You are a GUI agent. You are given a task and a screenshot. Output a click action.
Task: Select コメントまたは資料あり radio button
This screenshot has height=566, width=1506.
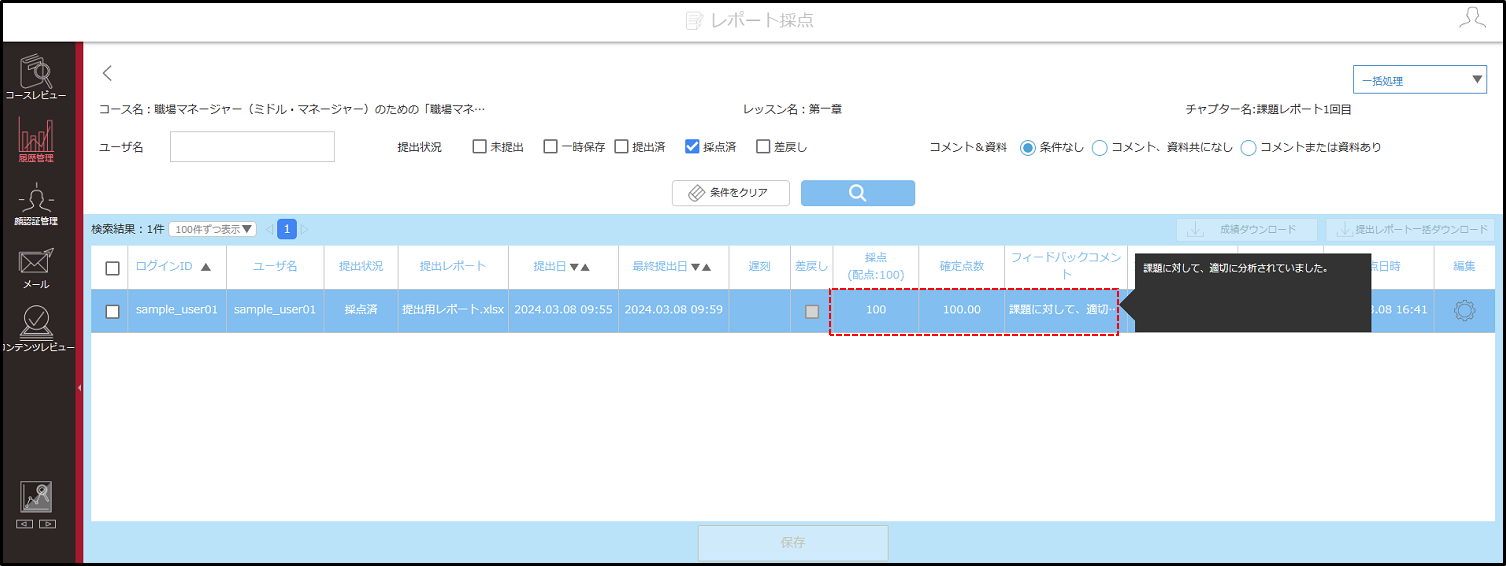[1248, 148]
